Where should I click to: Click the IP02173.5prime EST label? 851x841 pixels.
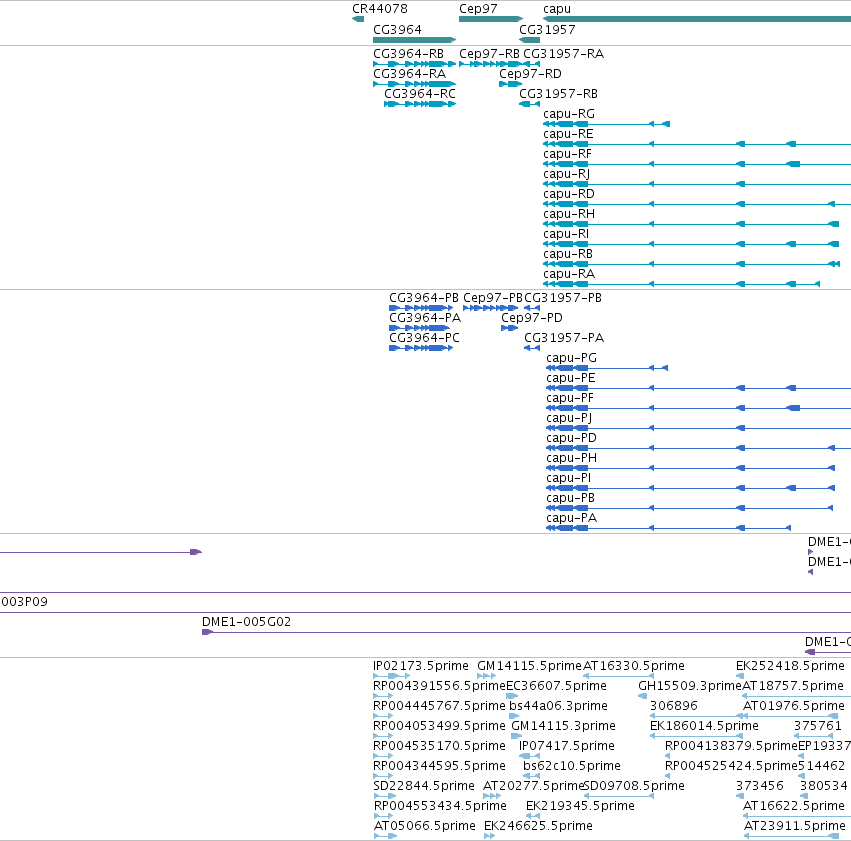click(x=421, y=666)
